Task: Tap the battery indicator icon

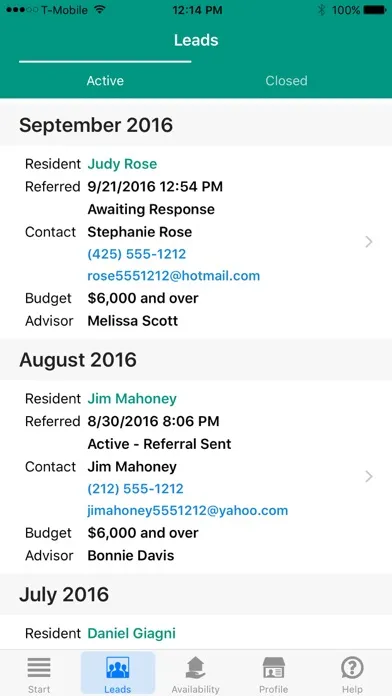Action: tap(375, 10)
